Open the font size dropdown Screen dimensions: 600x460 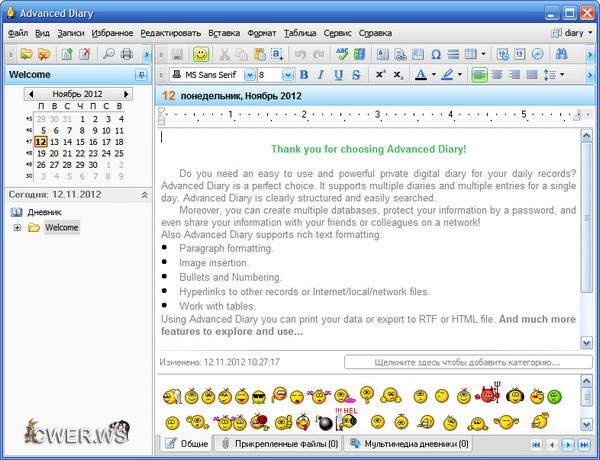pyautogui.click(x=288, y=75)
